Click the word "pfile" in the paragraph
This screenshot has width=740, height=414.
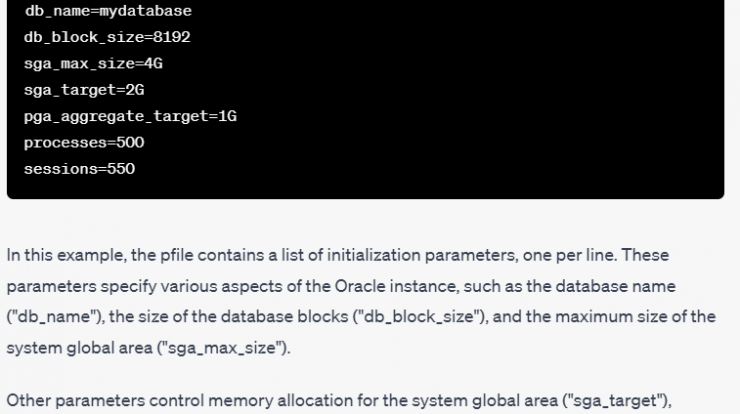click(177, 255)
